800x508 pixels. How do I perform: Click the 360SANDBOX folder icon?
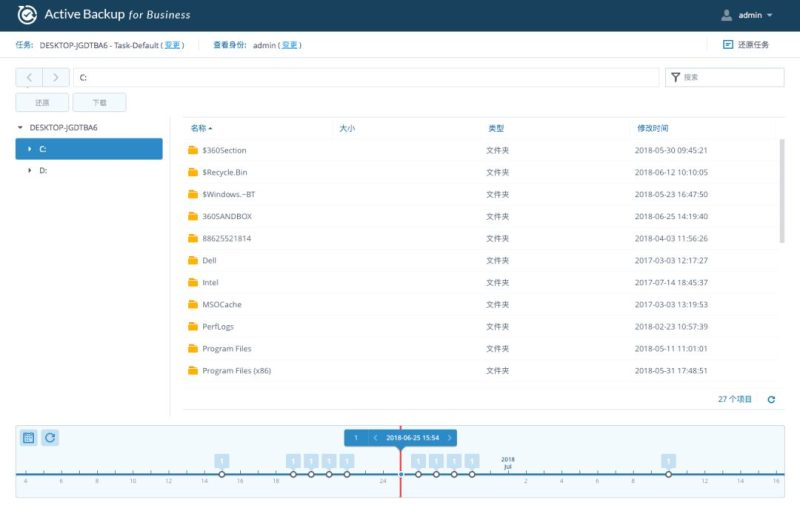[193, 216]
